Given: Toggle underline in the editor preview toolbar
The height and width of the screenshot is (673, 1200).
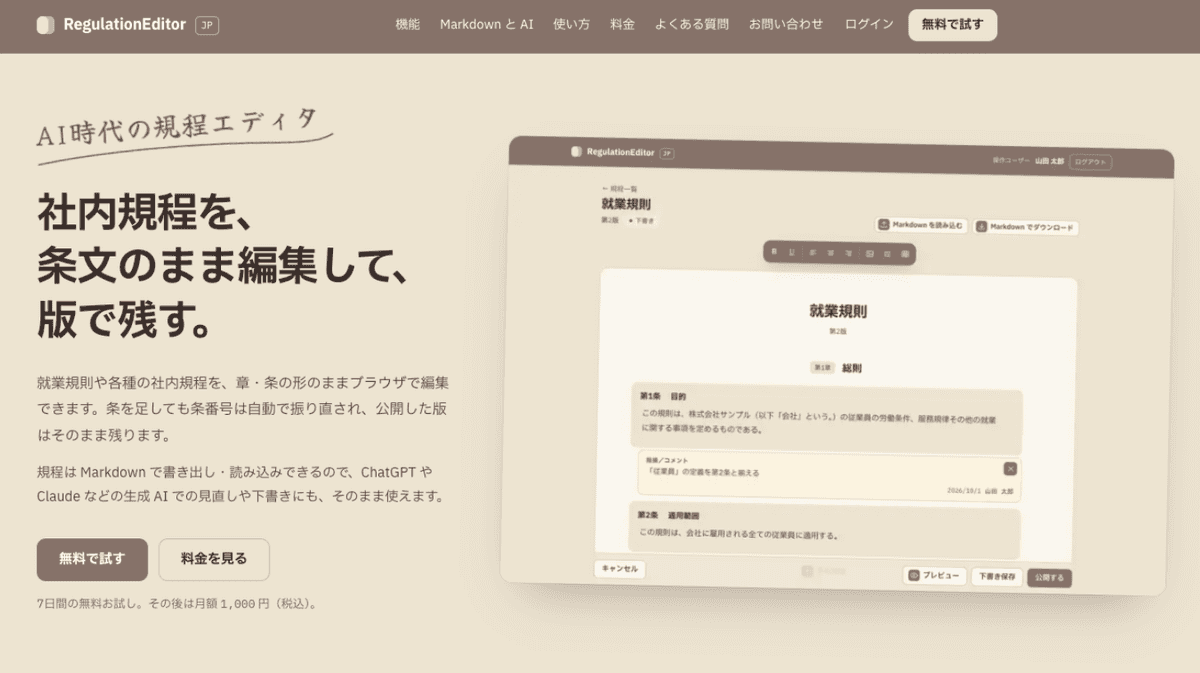Looking at the screenshot, I should click(791, 252).
